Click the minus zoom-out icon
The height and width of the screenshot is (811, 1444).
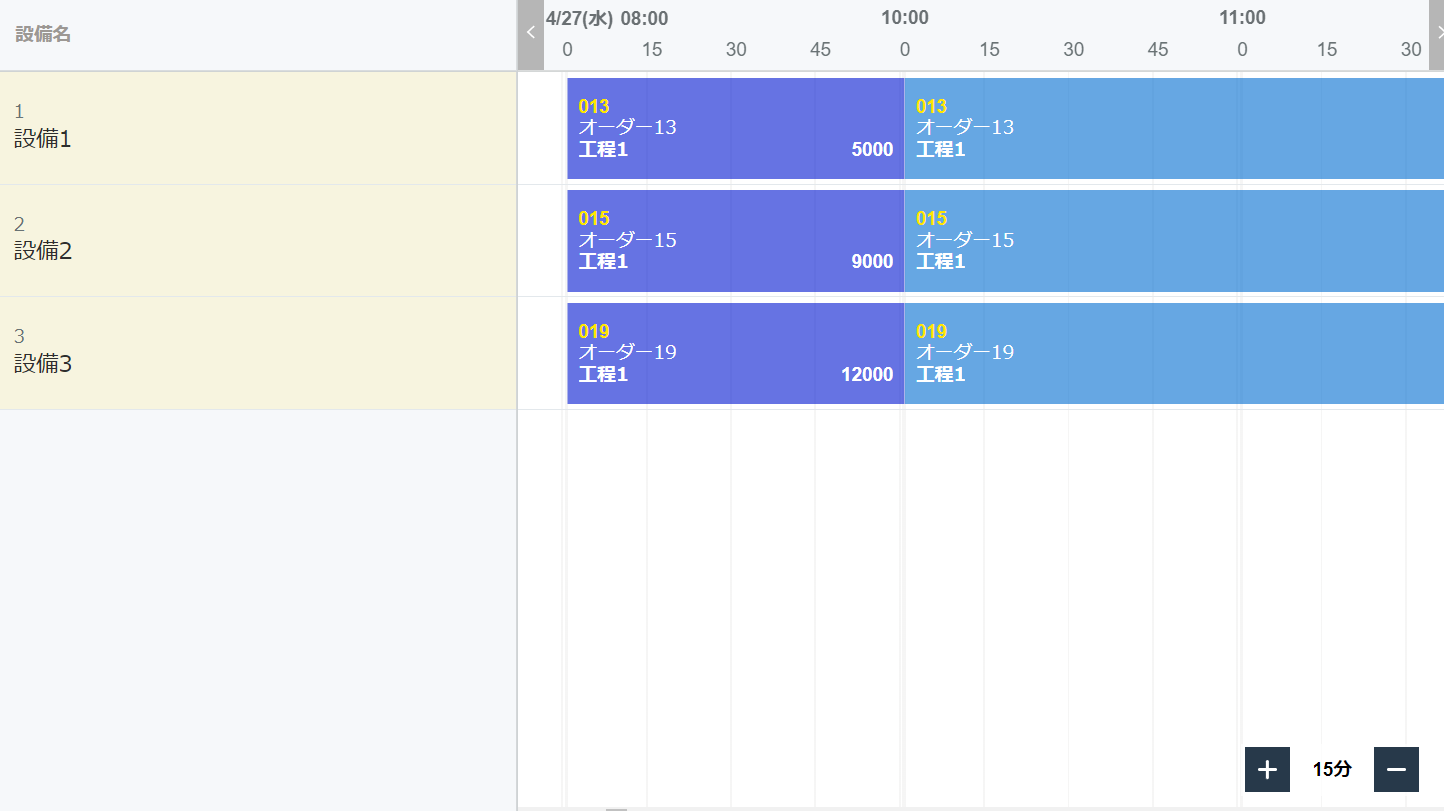point(1396,769)
